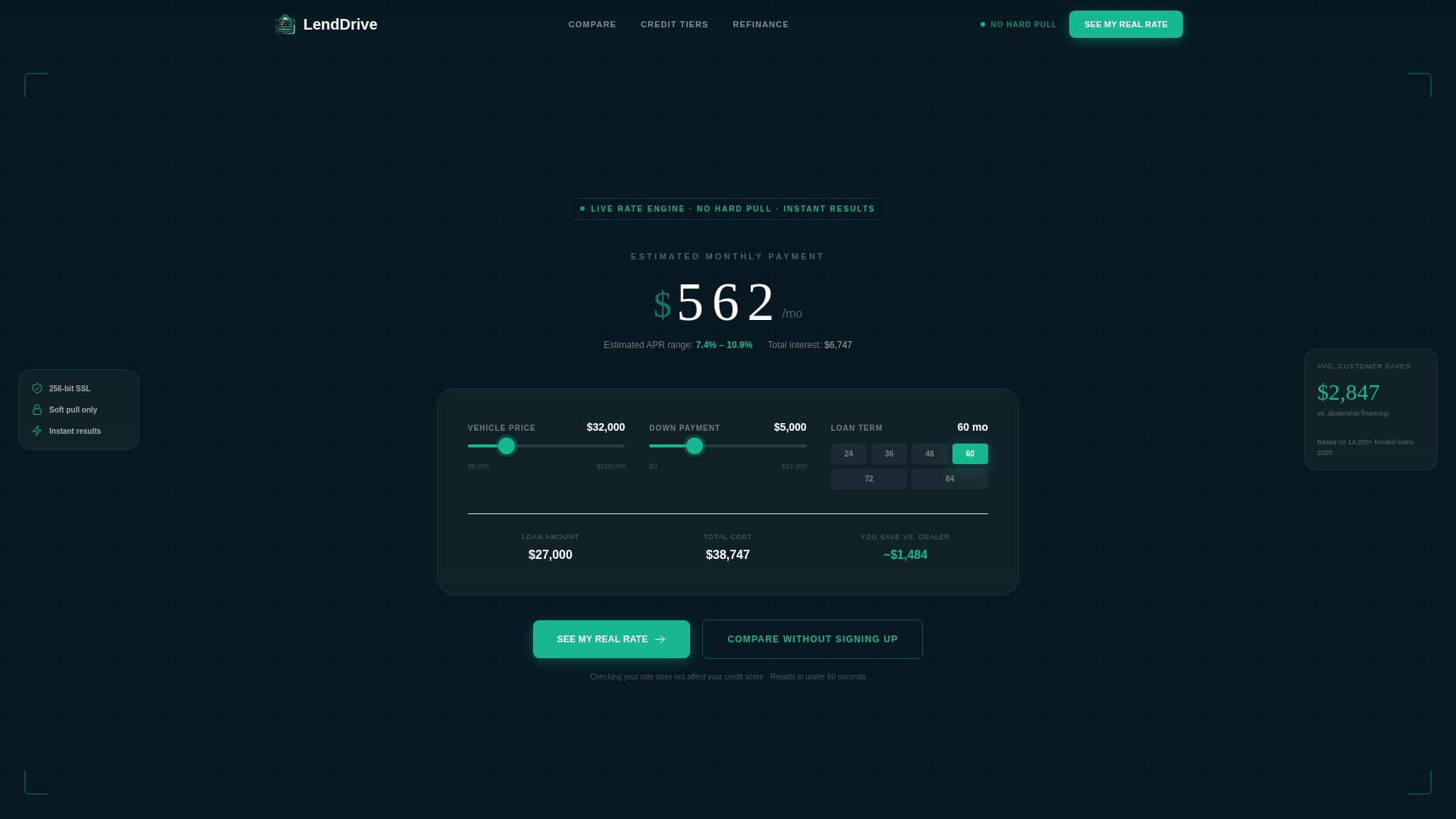Click the $120,000 vehicle price maximum label

pyautogui.click(x=610, y=466)
